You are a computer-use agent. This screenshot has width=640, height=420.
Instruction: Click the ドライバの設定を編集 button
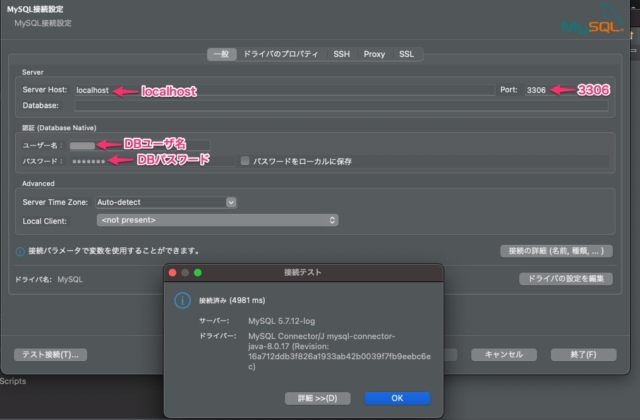pyautogui.click(x=566, y=279)
